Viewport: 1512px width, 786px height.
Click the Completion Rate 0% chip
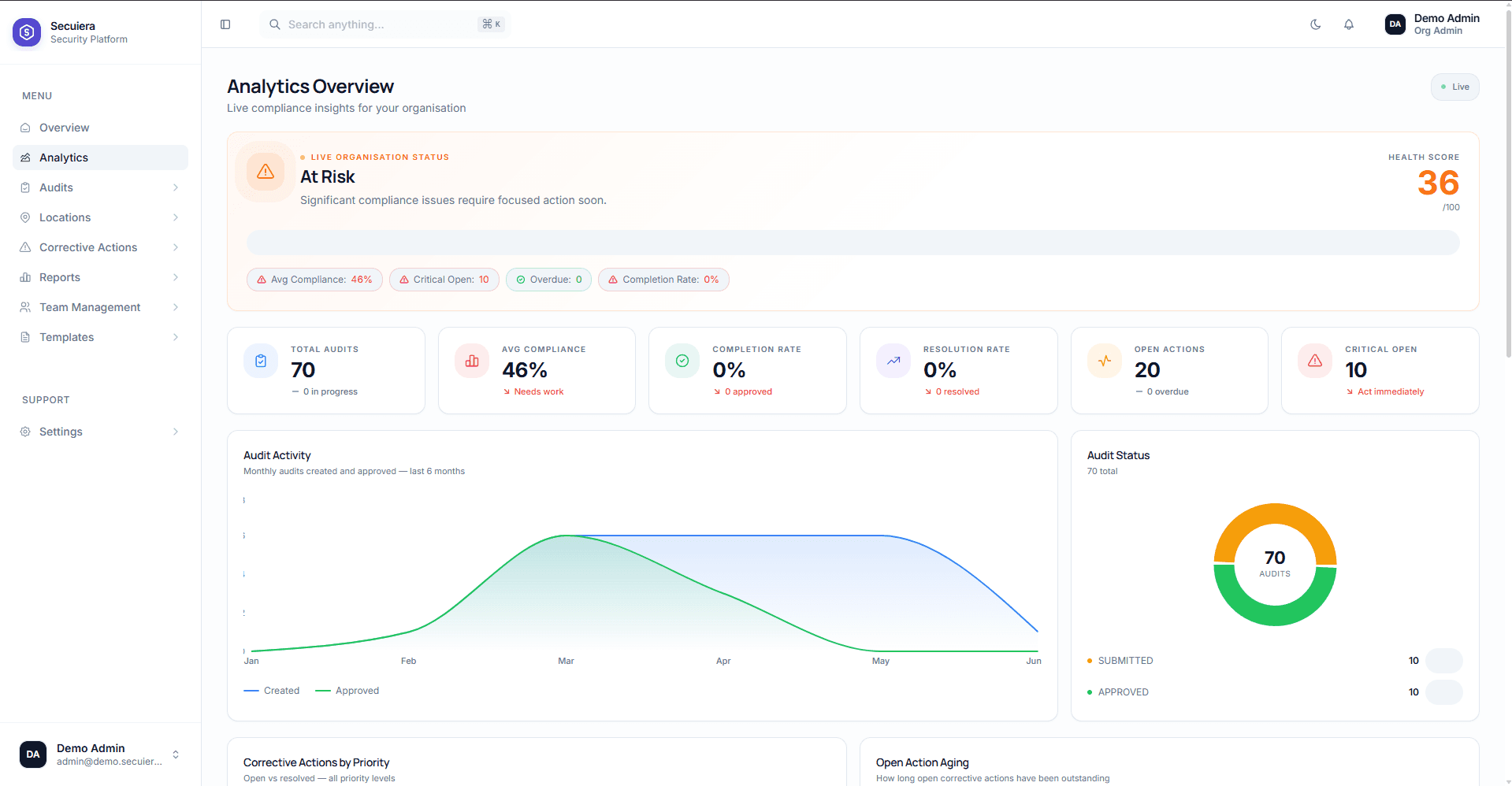point(663,280)
